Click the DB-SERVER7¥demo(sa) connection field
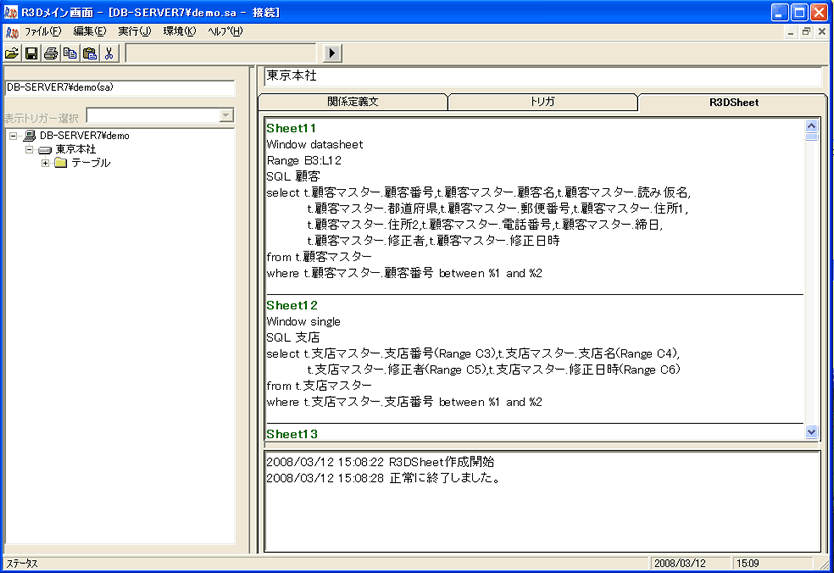 [x=118, y=87]
